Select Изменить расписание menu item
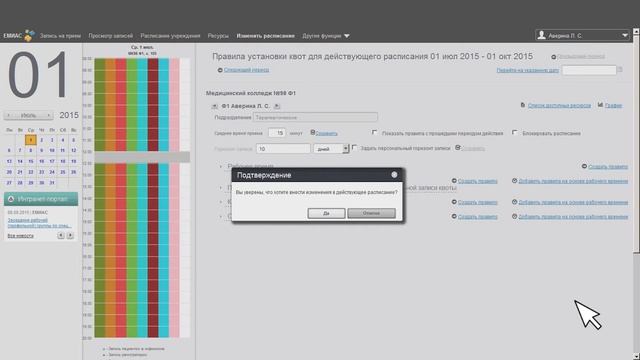The image size is (640, 360). (265, 36)
